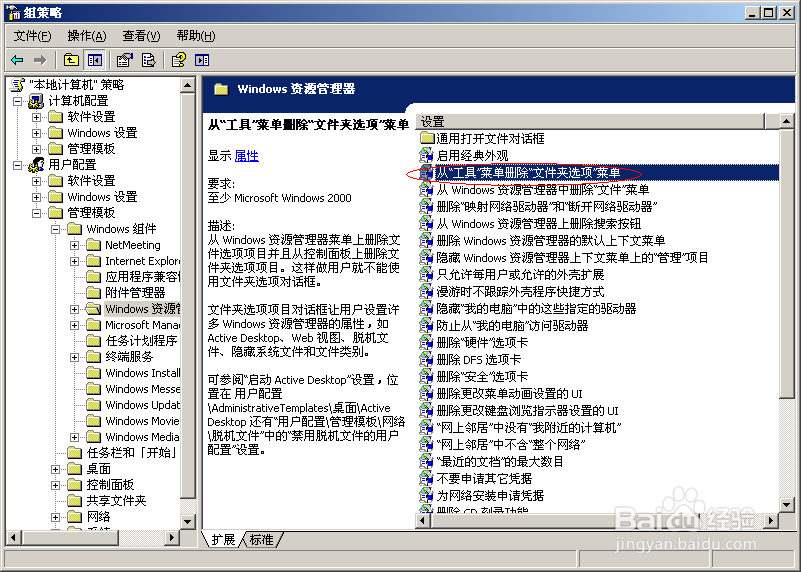Select the Windows Installer tree item
This screenshot has width=801, height=572.
pyautogui.click(x=143, y=373)
